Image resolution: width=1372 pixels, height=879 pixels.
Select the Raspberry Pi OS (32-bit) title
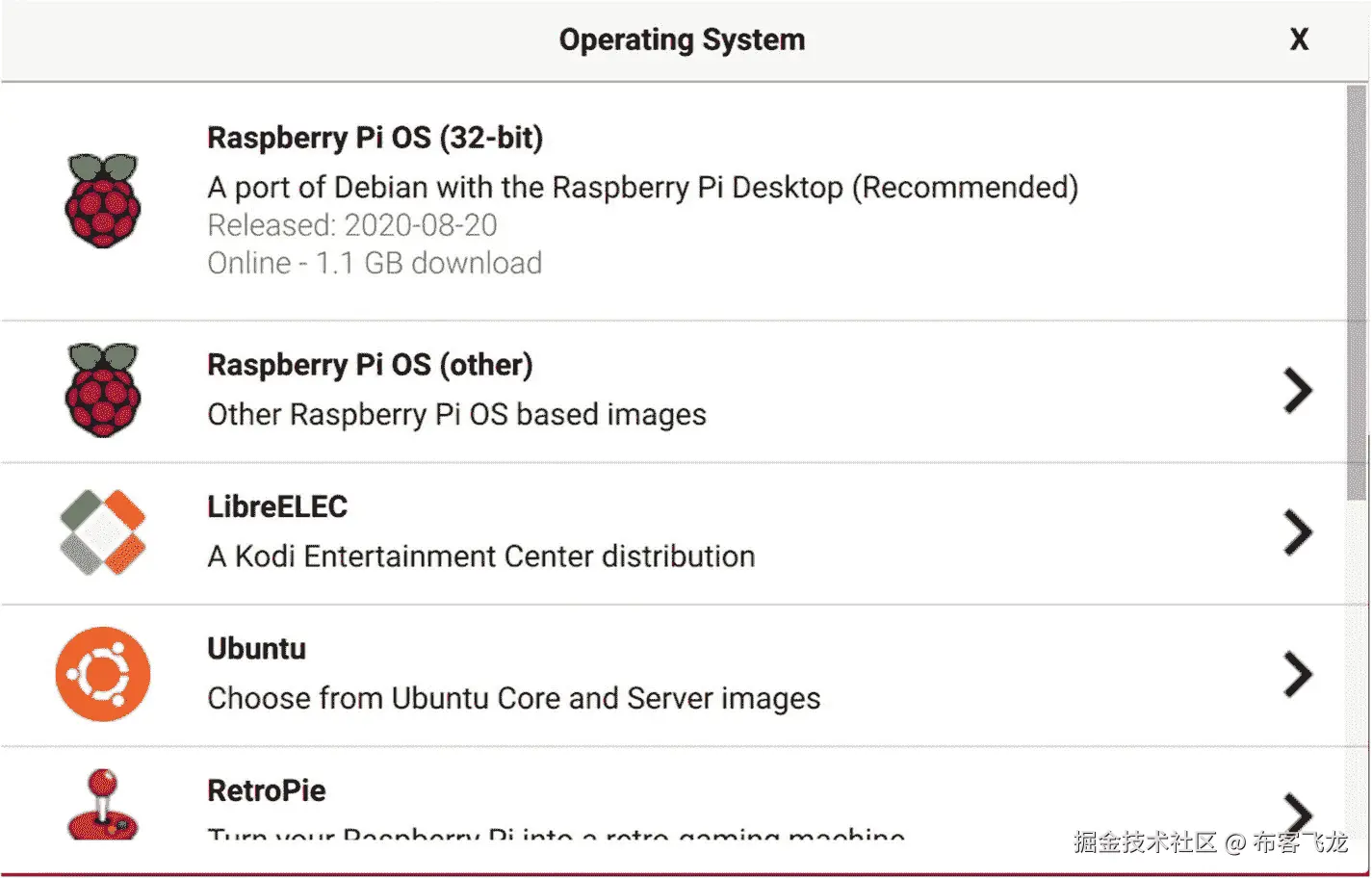[x=375, y=138]
